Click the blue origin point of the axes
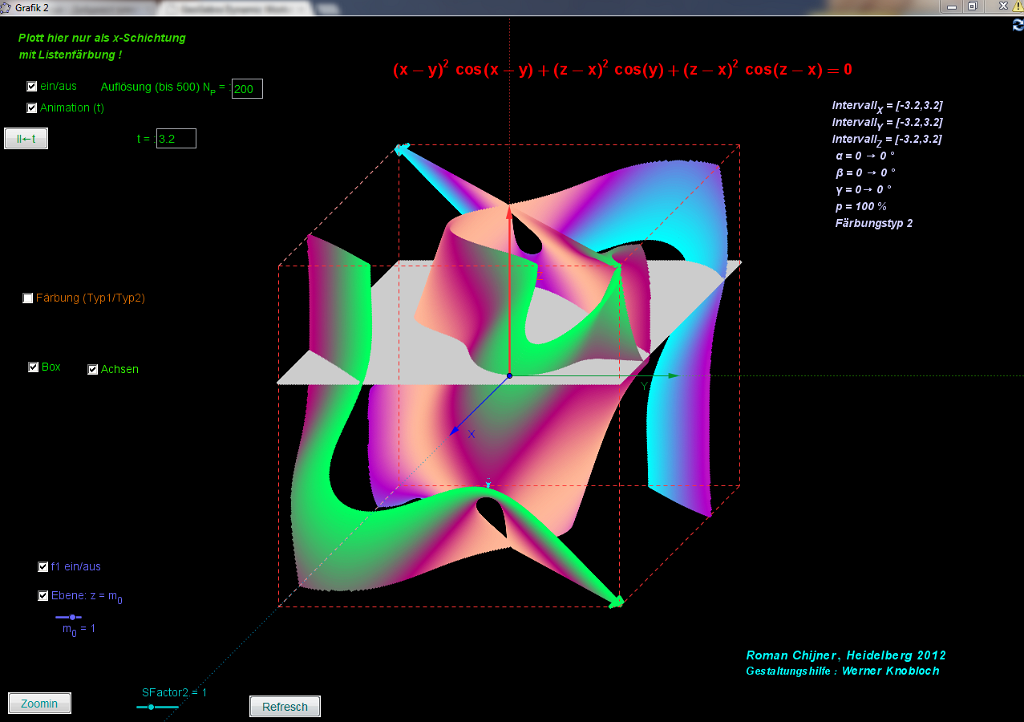Viewport: 1024px width, 722px height. point(509,376)
